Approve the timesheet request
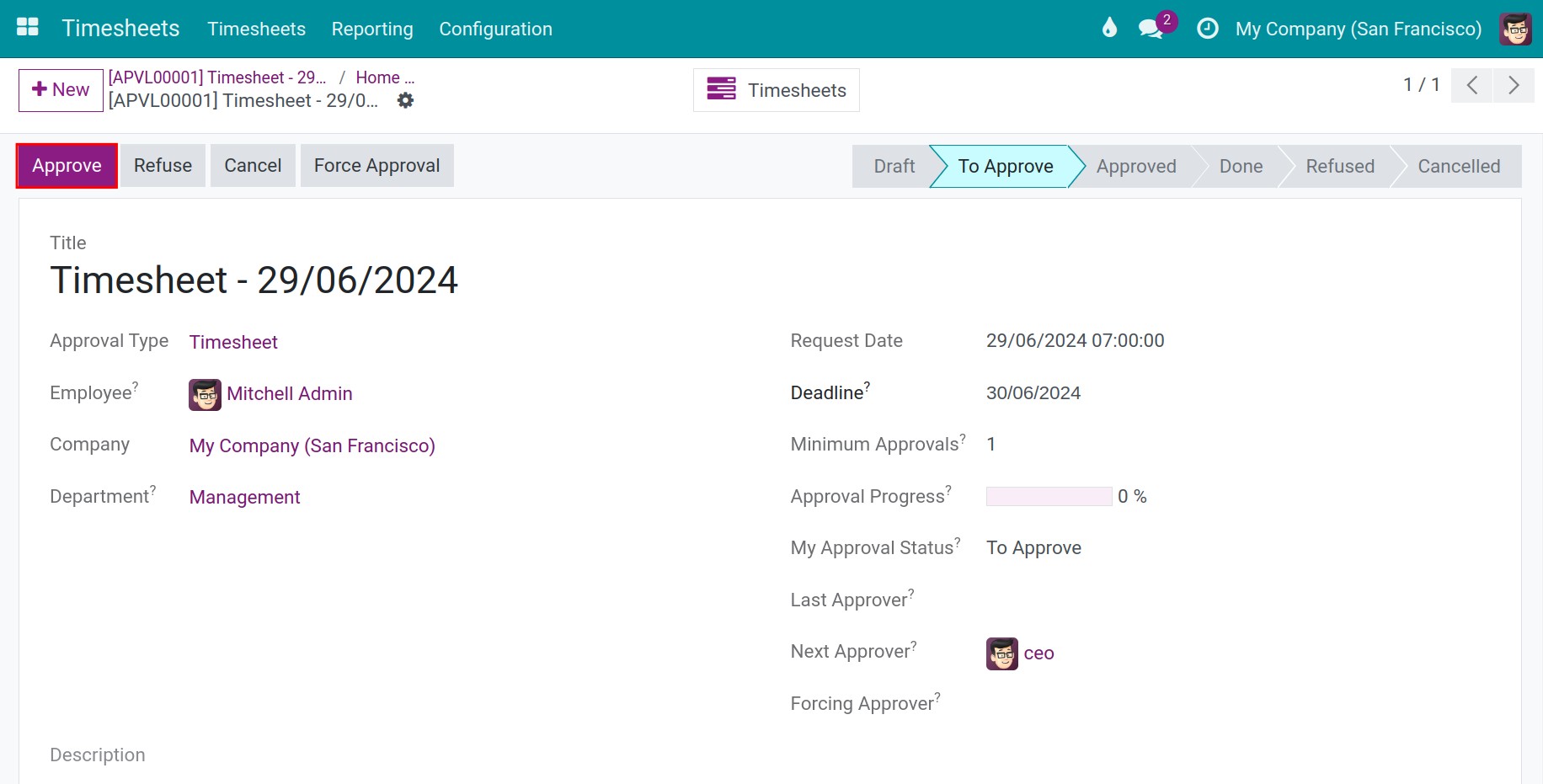The width and height of the screenshot is (1543, 784). (x=67, y=166)
